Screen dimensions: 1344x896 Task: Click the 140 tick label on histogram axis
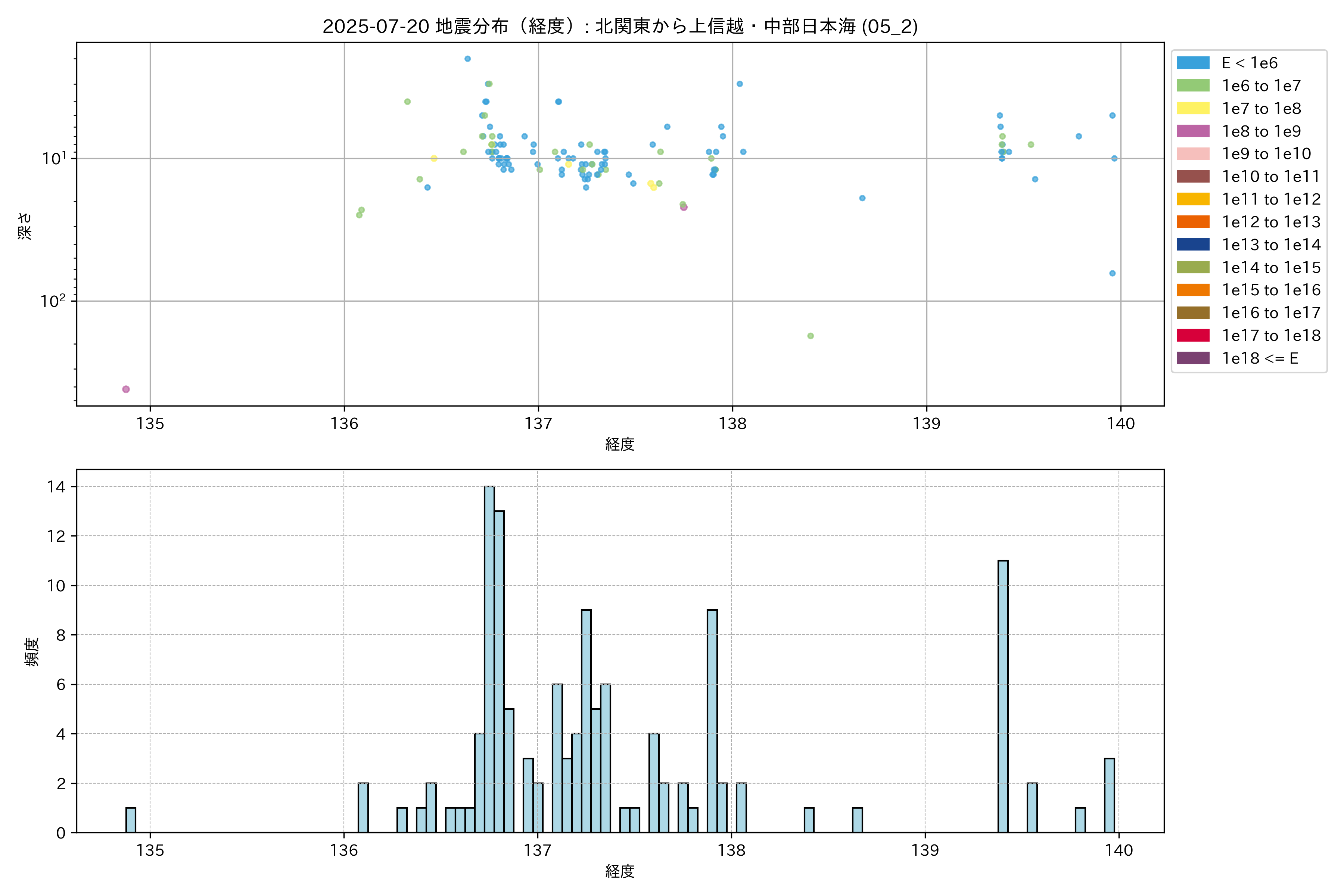click(x=1119, y=850)
